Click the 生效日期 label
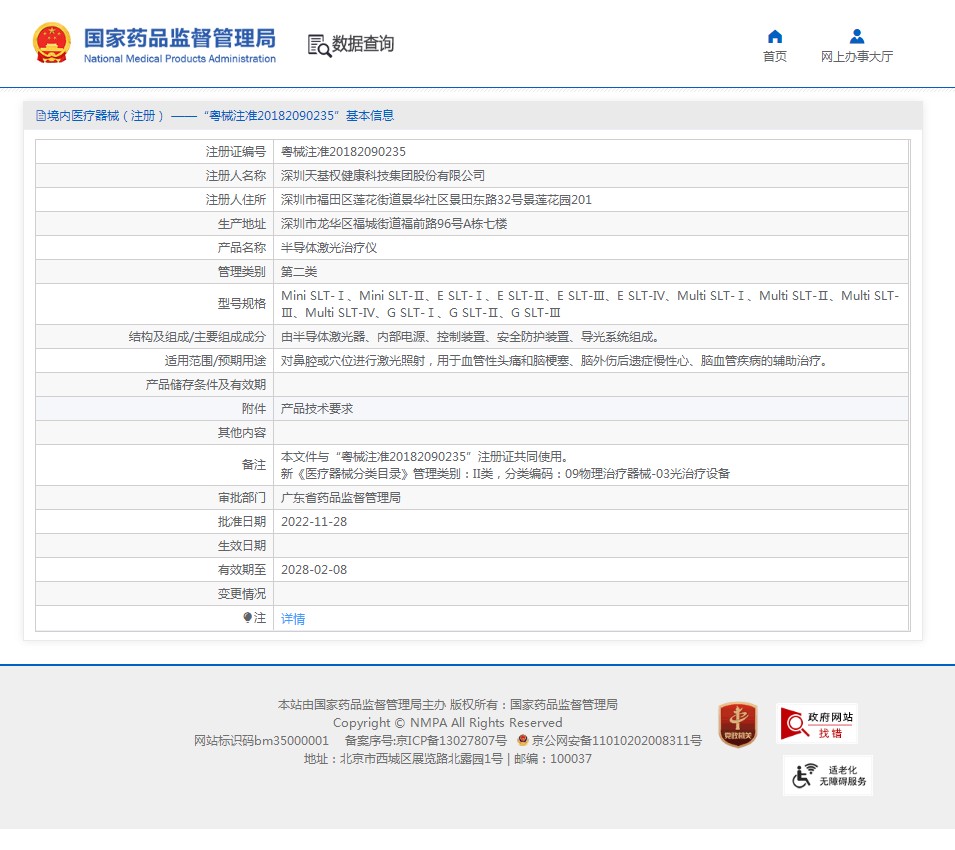The image size is (955, 850). point(242,546)
